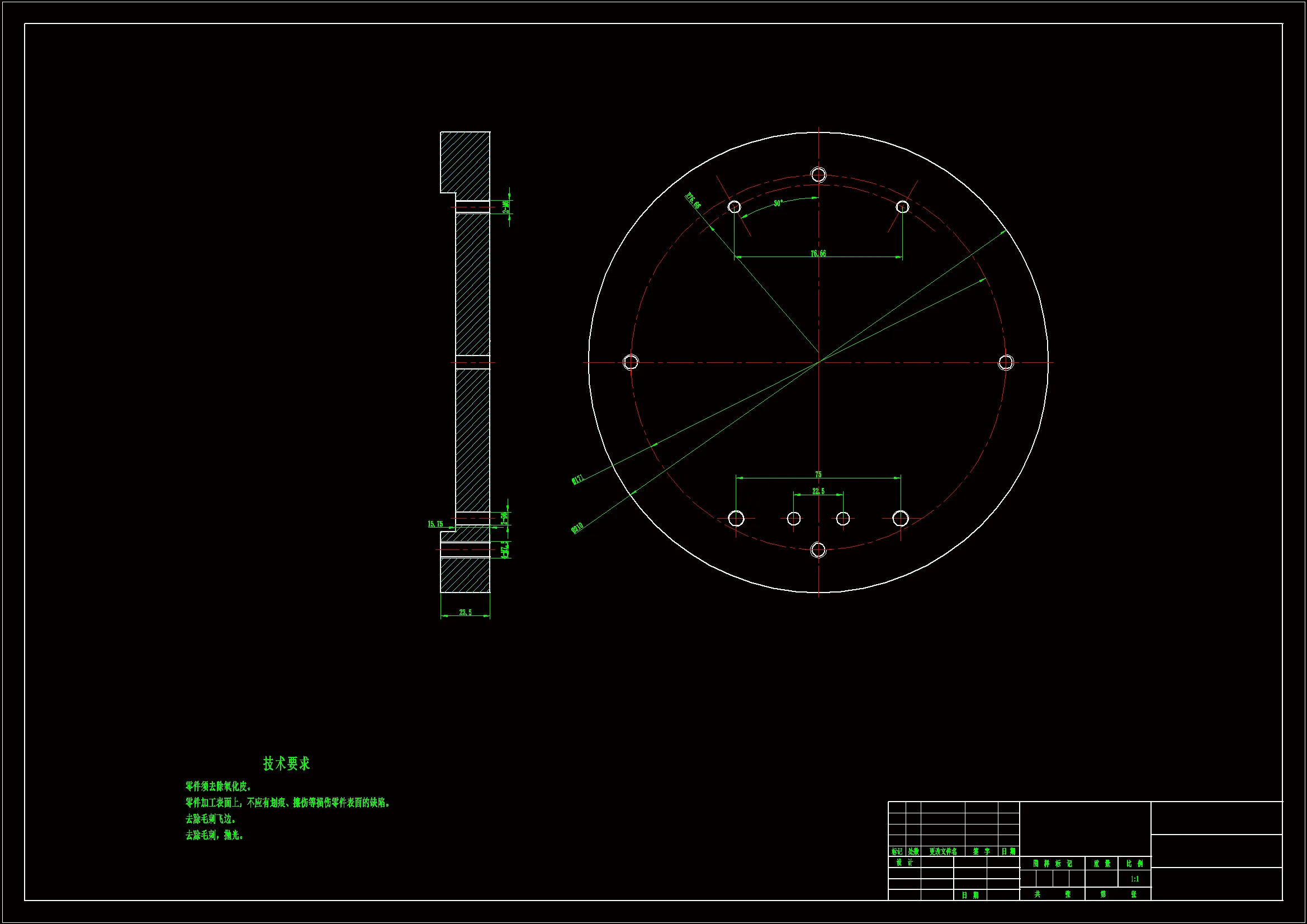Select the rightmost hole on horizontal centerline
This screenshot has width=1307, height=924.
pos(1006,362)
